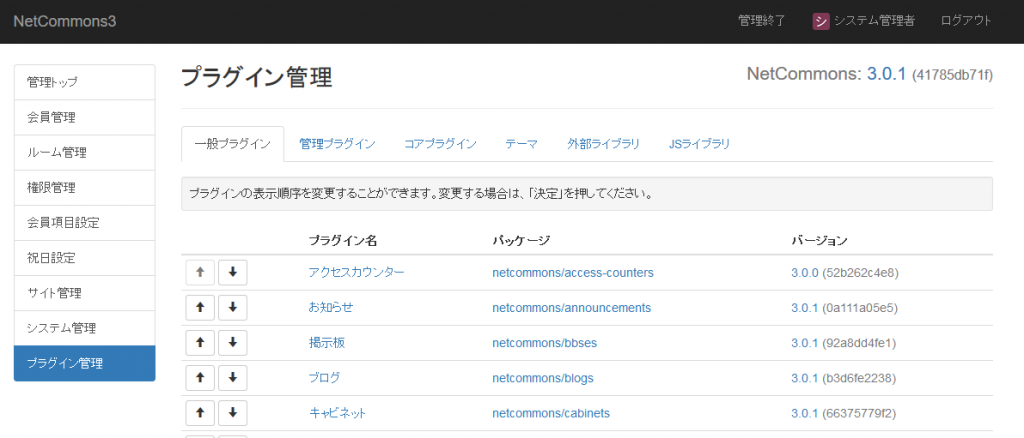
Task: Open 祝日設定 in sidebar
Action: click(x=84, y=258)
